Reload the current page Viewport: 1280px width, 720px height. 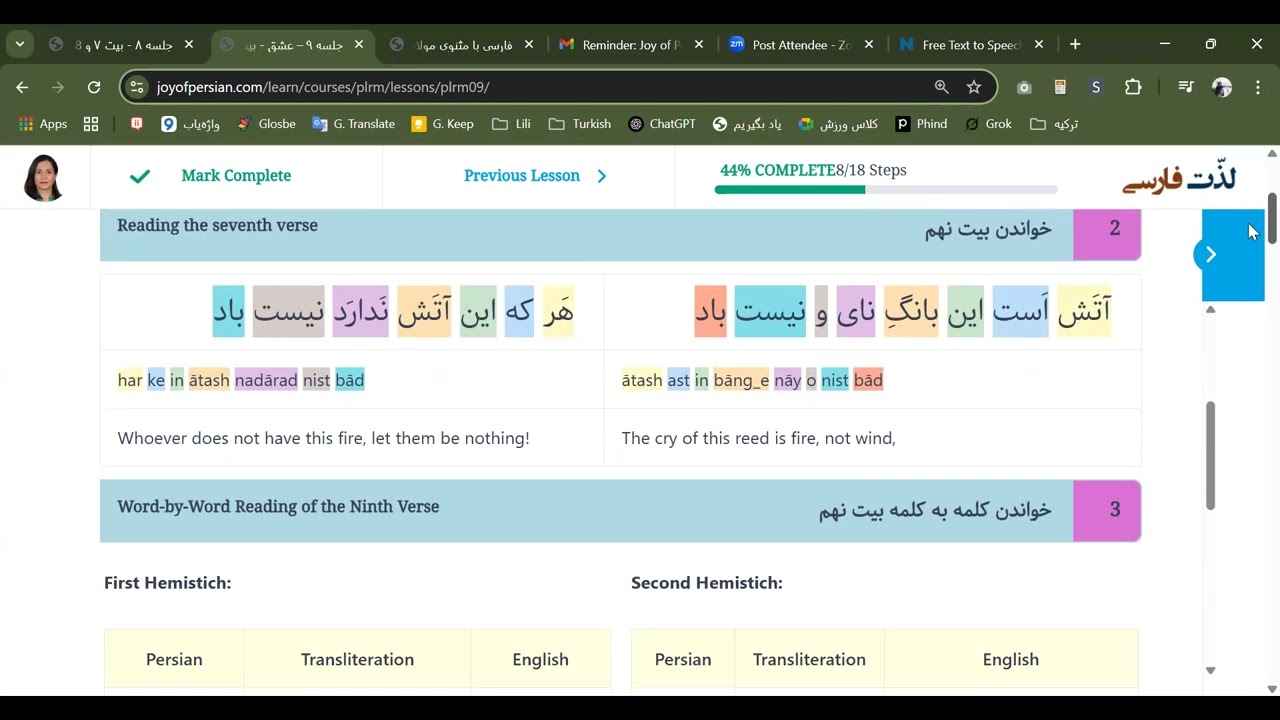(94, 87)
